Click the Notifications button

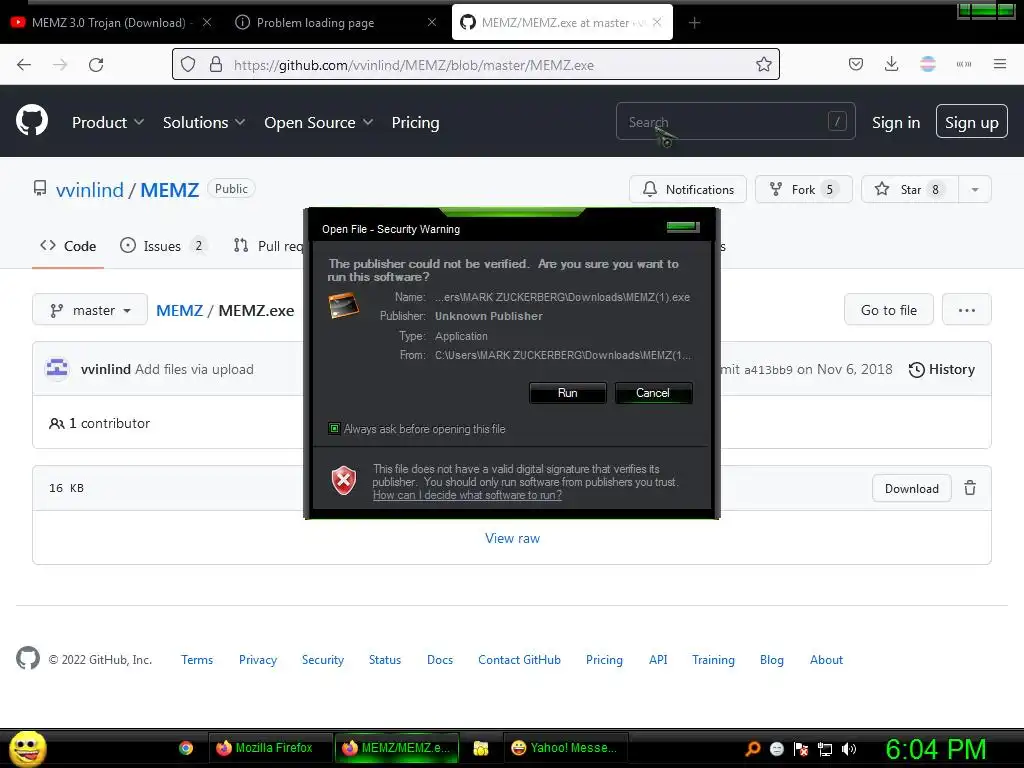688,189
